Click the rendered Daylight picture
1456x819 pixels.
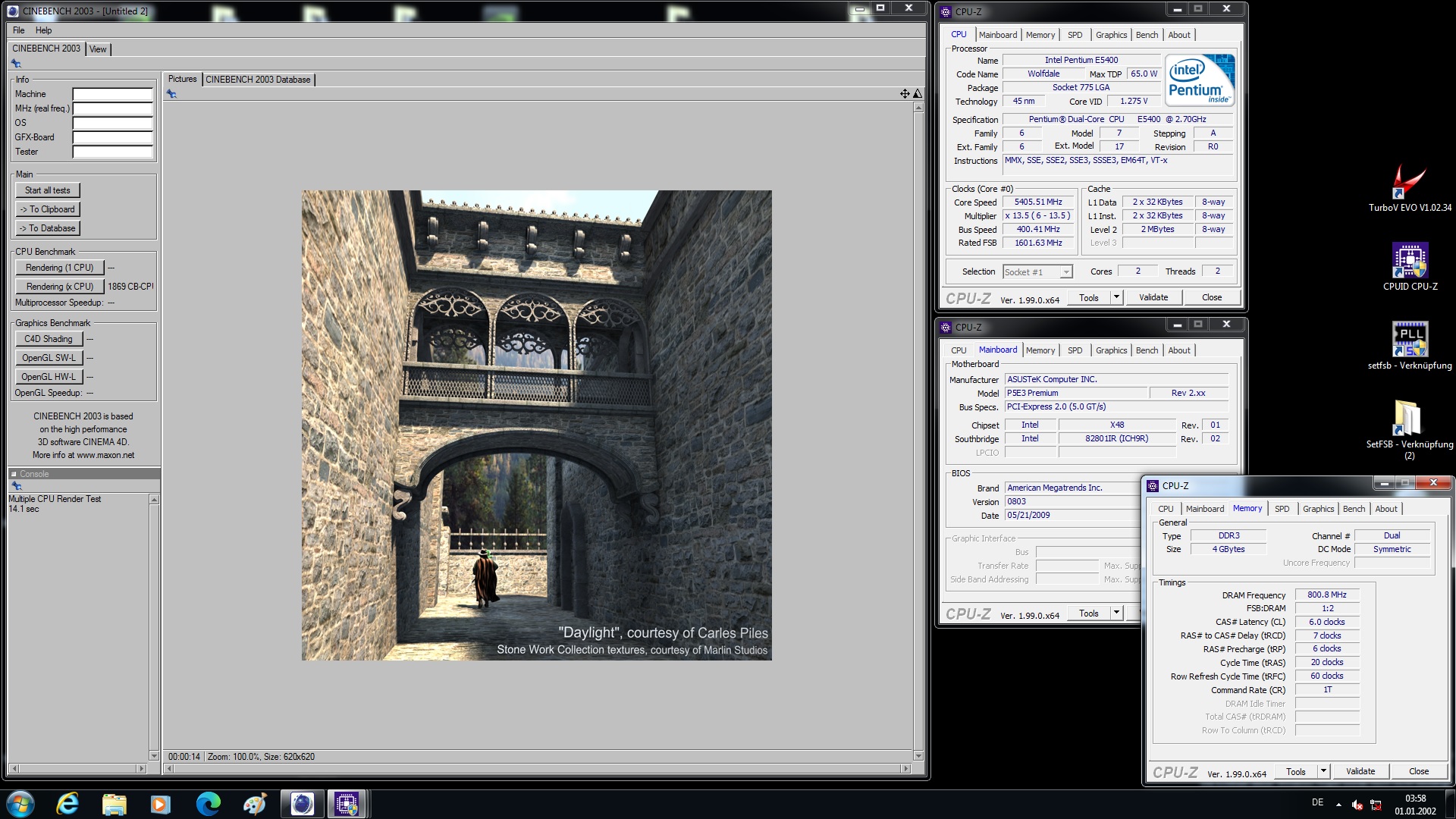[537, 425]
